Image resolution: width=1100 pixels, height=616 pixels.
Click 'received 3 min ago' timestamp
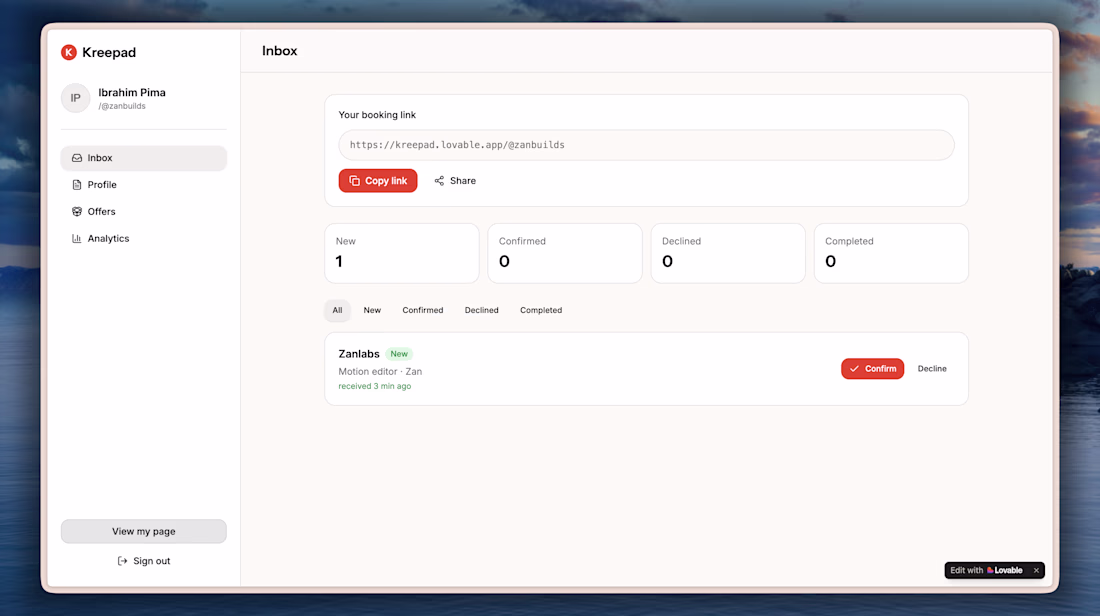point(375,387)
